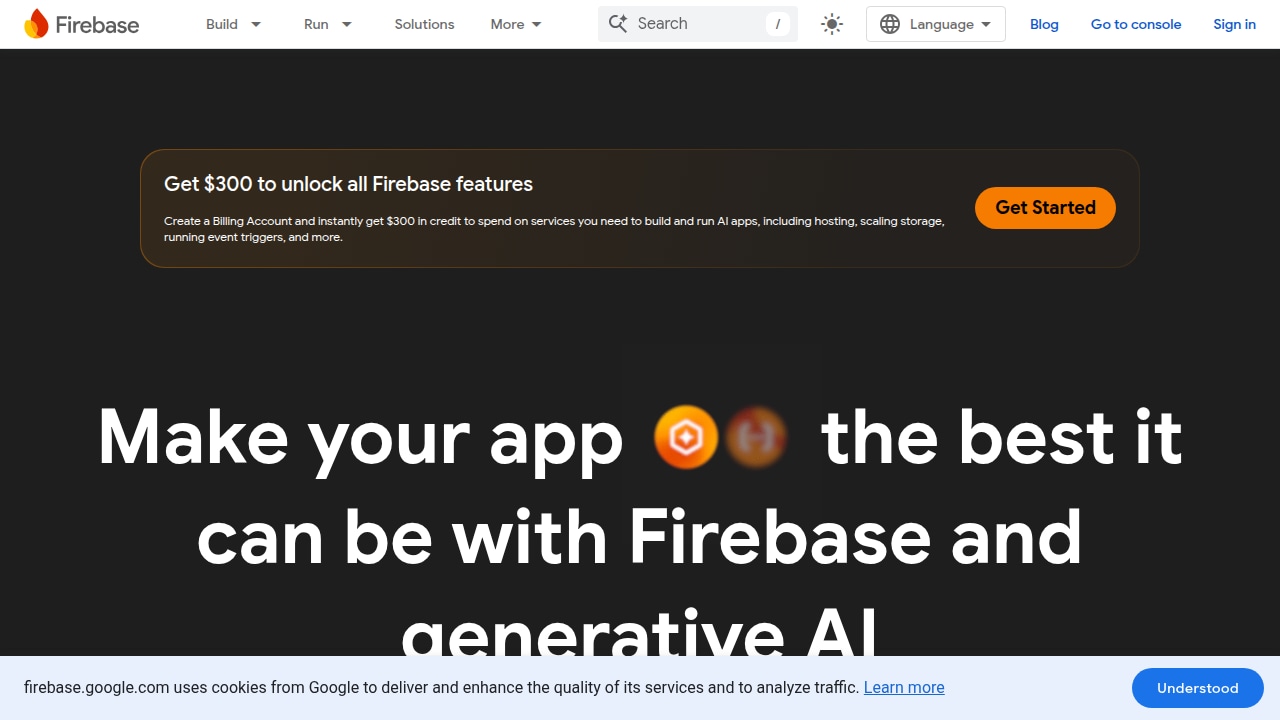1280x720 pixels.
Task: Click the blurred red product icon in headline
Action: (x=756, y=437)
